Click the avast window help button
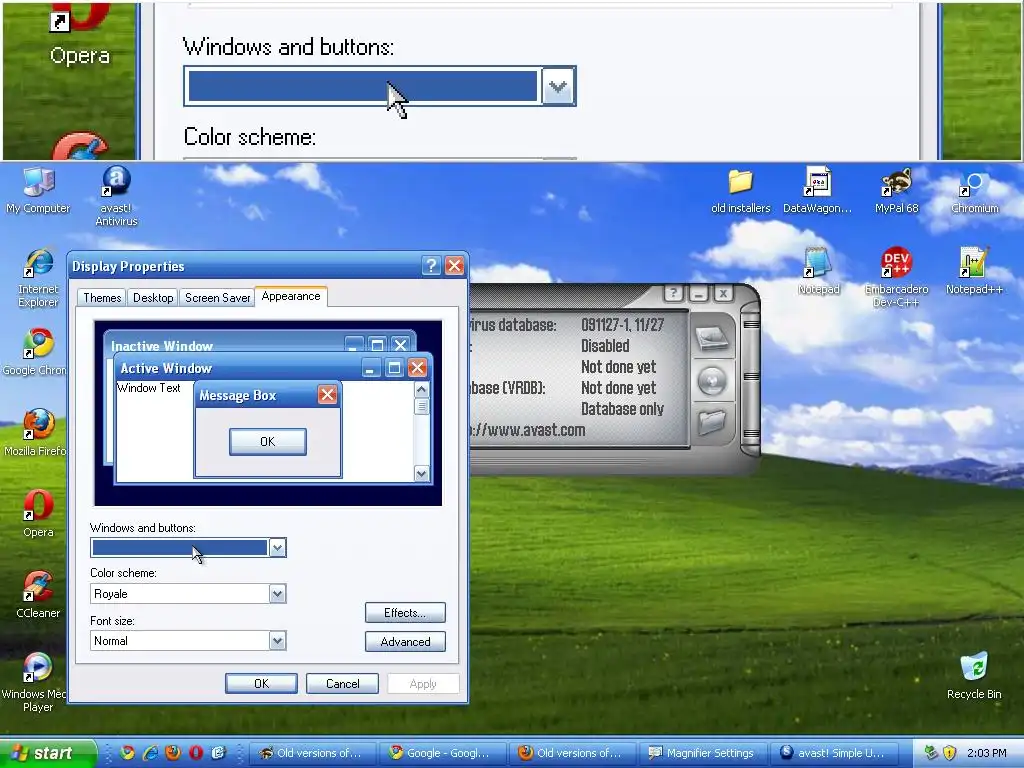The width and height of the screenshot is (1024, 768). point(674,294)
